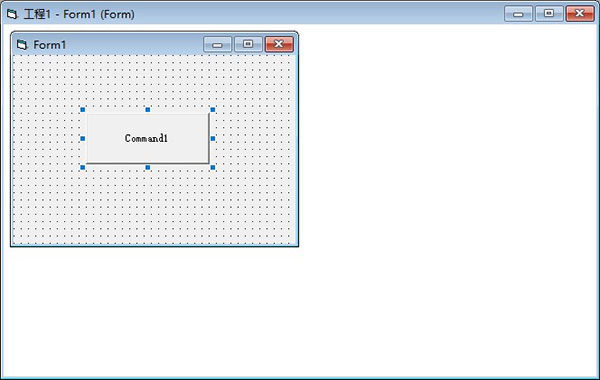The image size is (600, 380).
Task: Maximize the inner Form1 window
Action: click(x=248, y=44)
